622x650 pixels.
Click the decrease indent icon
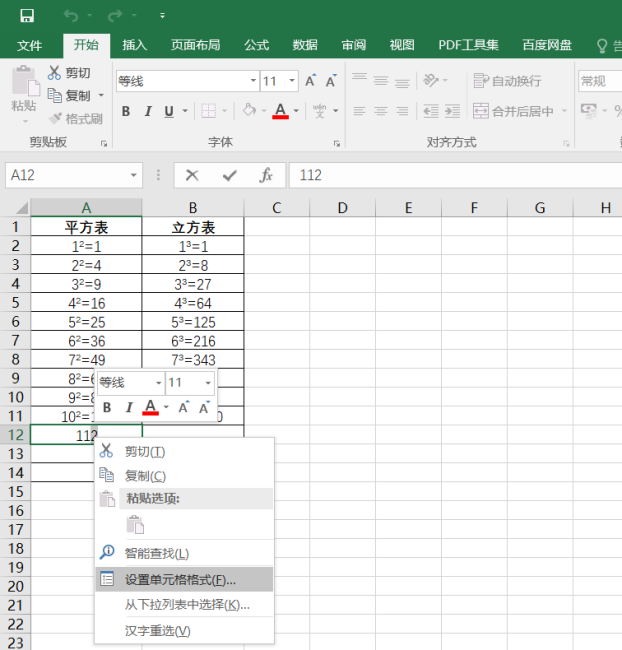[431, 111]
